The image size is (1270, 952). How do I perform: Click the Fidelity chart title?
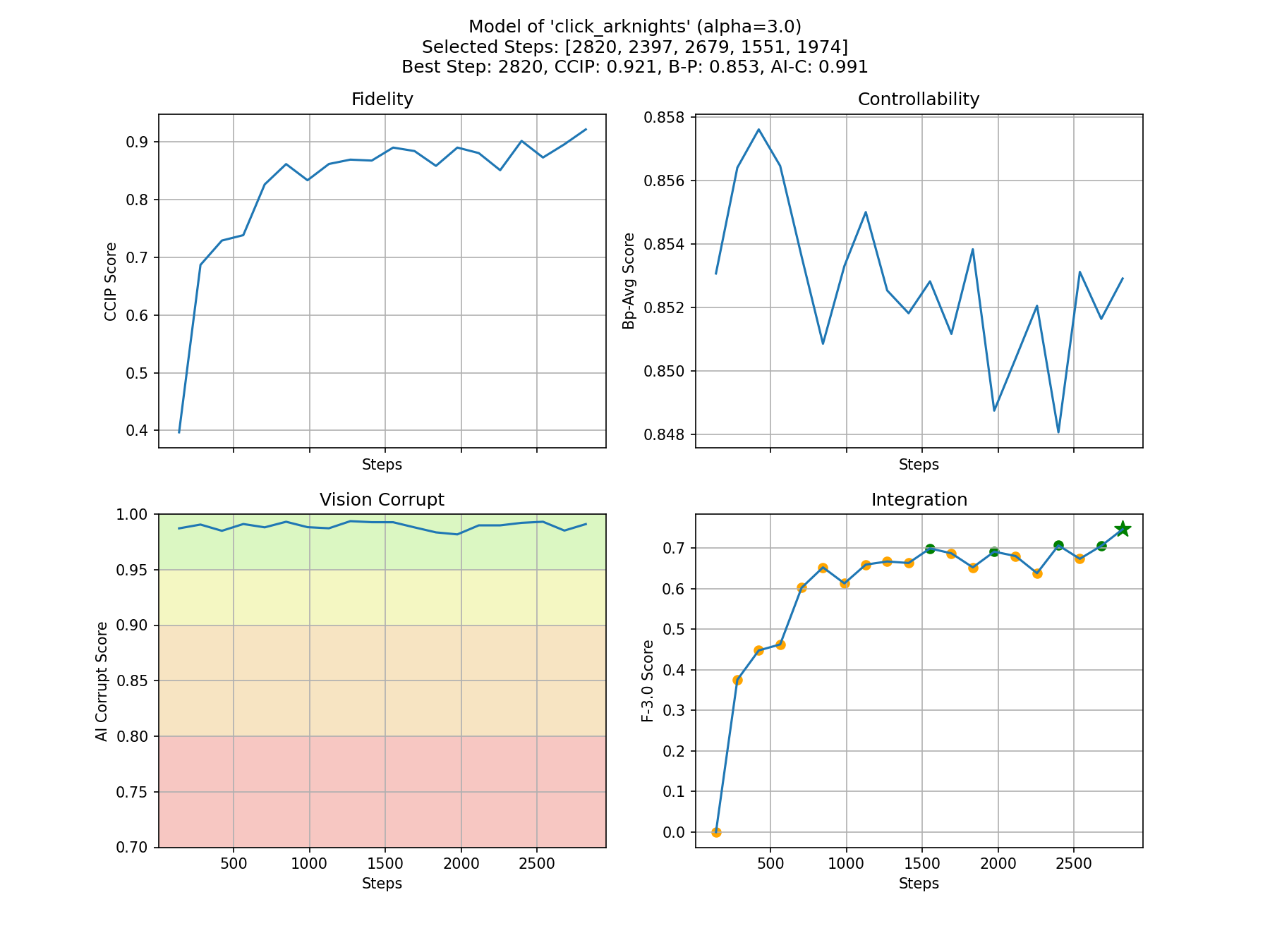pyautogui.click(x=382, y=99)
